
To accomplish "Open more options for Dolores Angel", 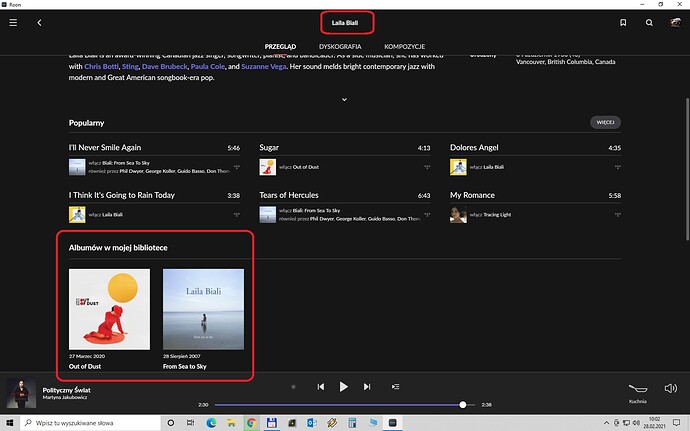I will (618, 167).
